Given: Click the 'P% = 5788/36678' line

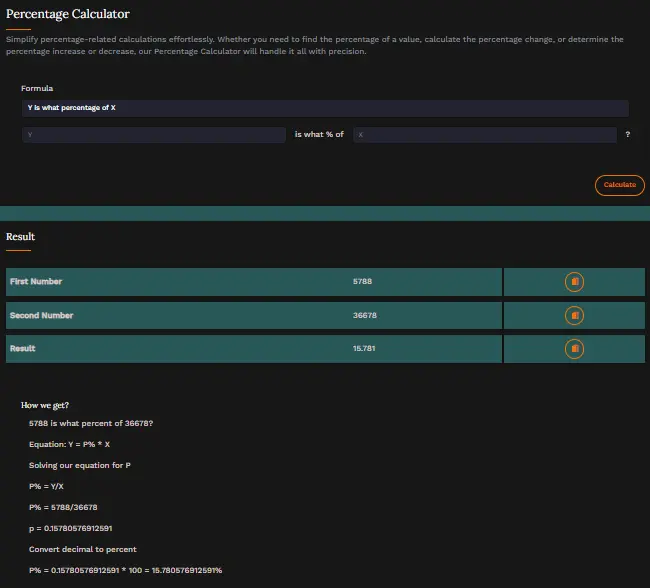Looking at the screenshot, I should click(x=63, y=508).
